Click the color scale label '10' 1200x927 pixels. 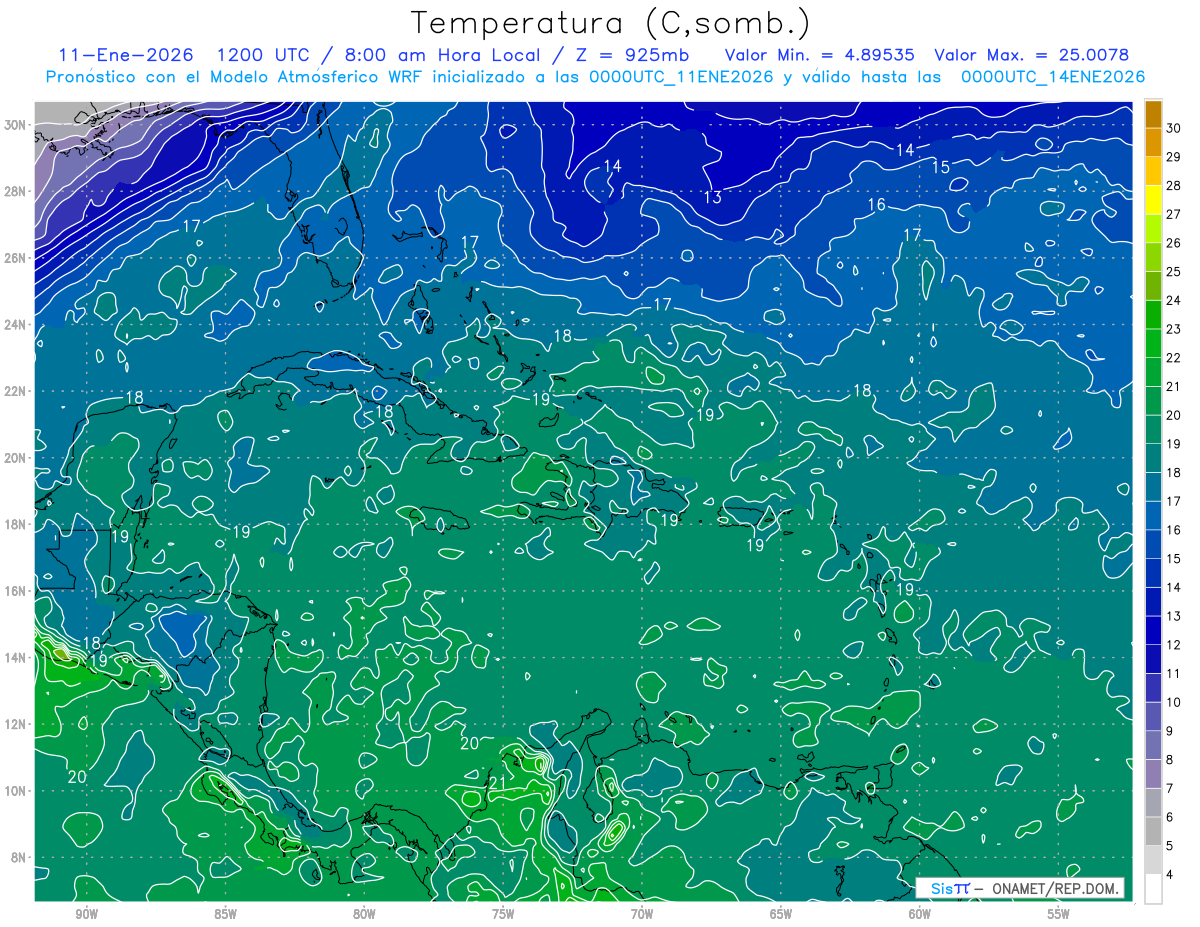(x=1174, y=702)
